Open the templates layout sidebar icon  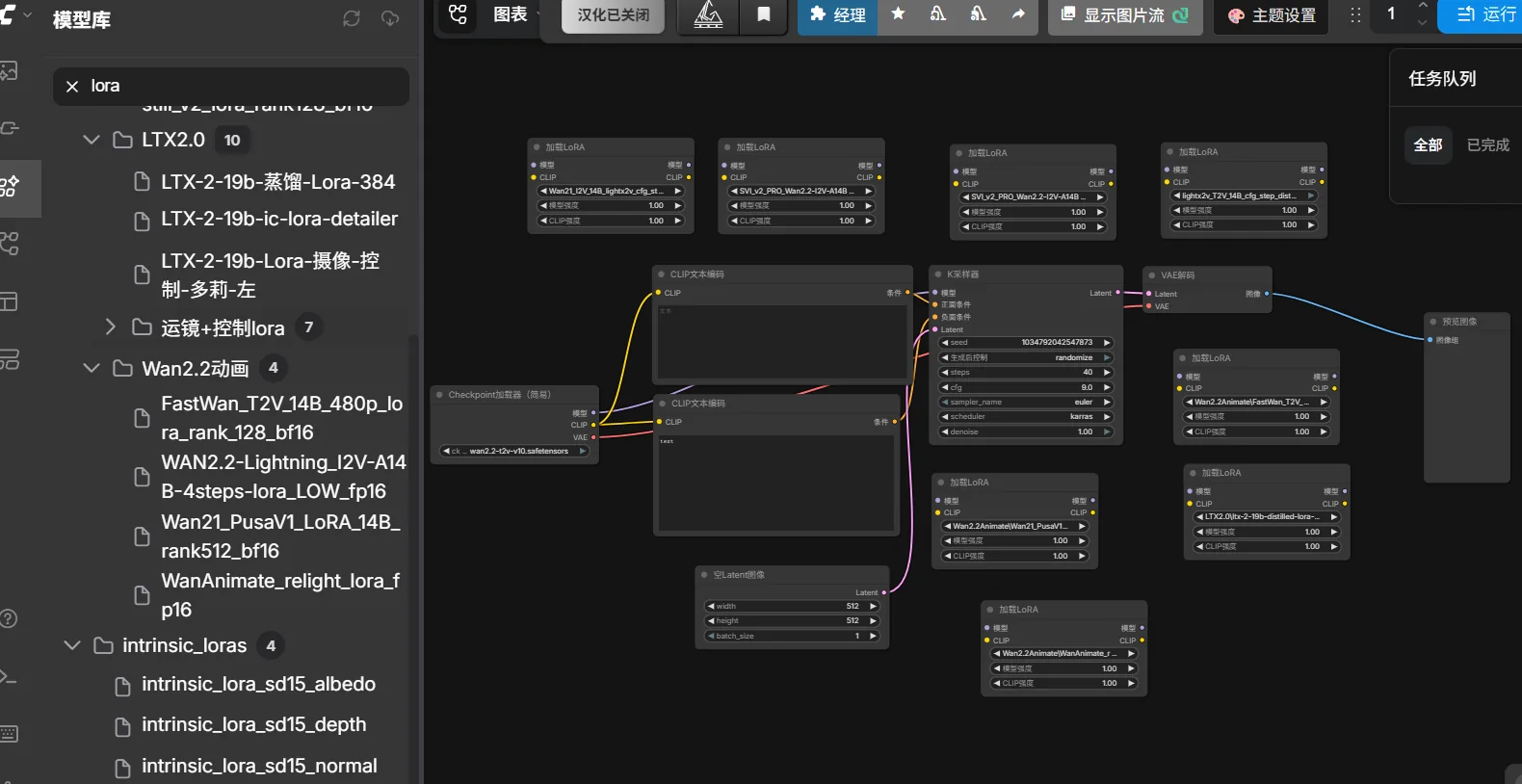point(9,302)
